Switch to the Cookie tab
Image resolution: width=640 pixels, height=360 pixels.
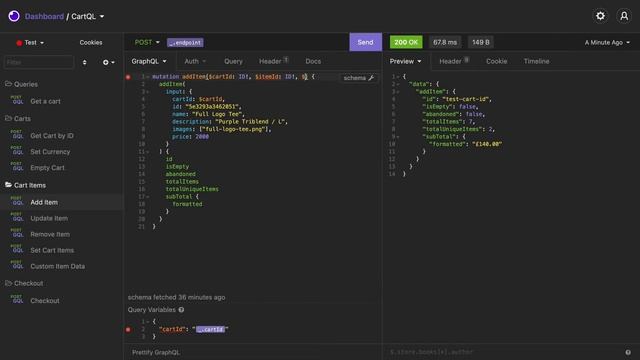[496, 61]
